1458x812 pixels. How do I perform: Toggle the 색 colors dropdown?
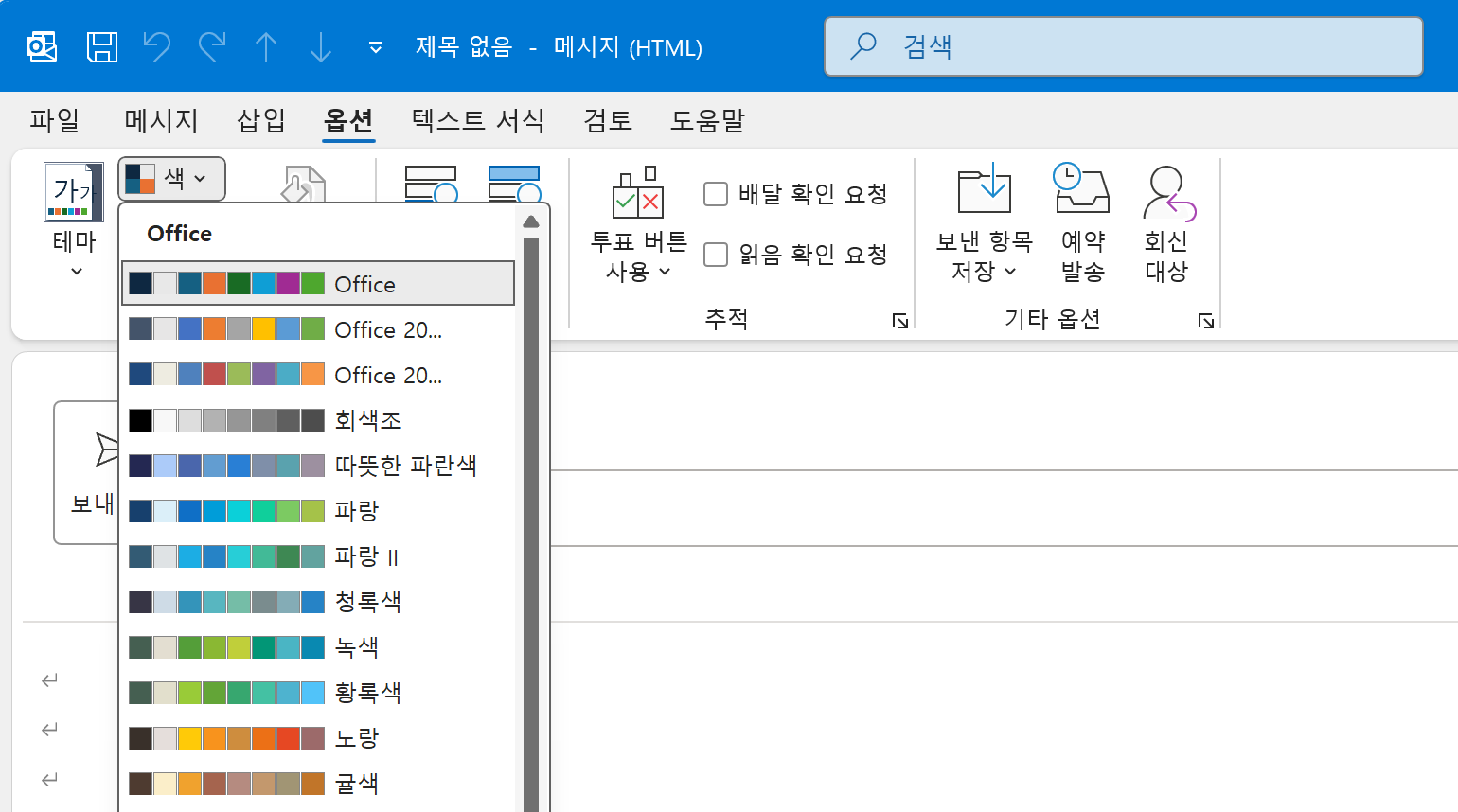click(x=171, y=178)
